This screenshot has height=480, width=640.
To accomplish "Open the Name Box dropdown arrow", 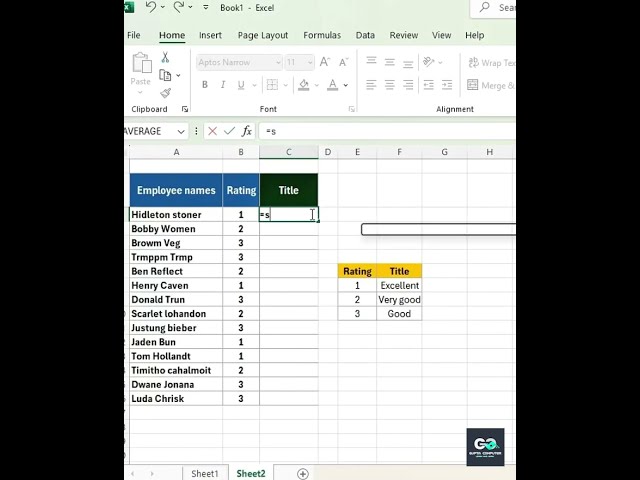I will (x=181, y=131).
